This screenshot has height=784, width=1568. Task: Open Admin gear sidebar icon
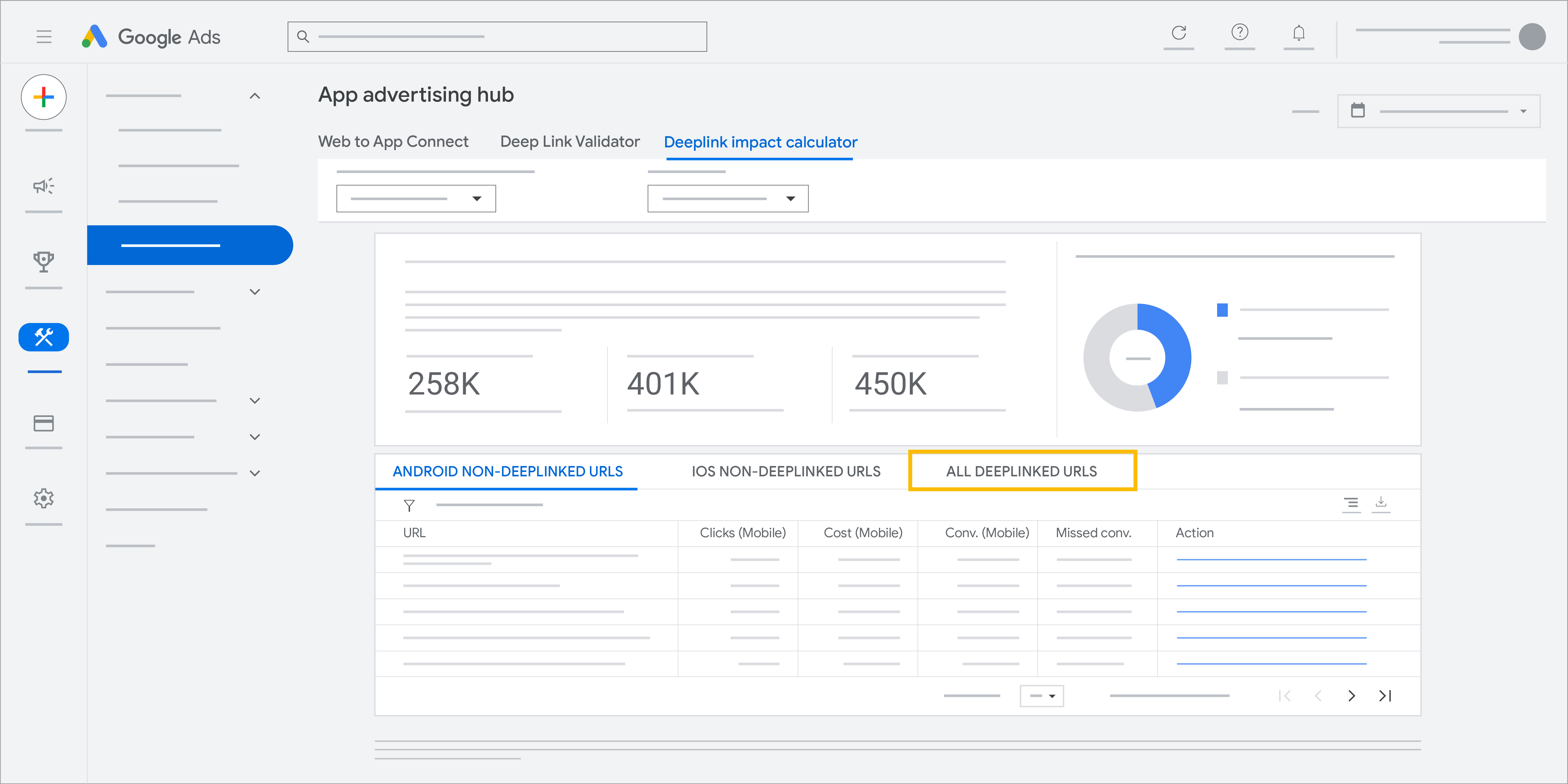click(x=44, y=499)
